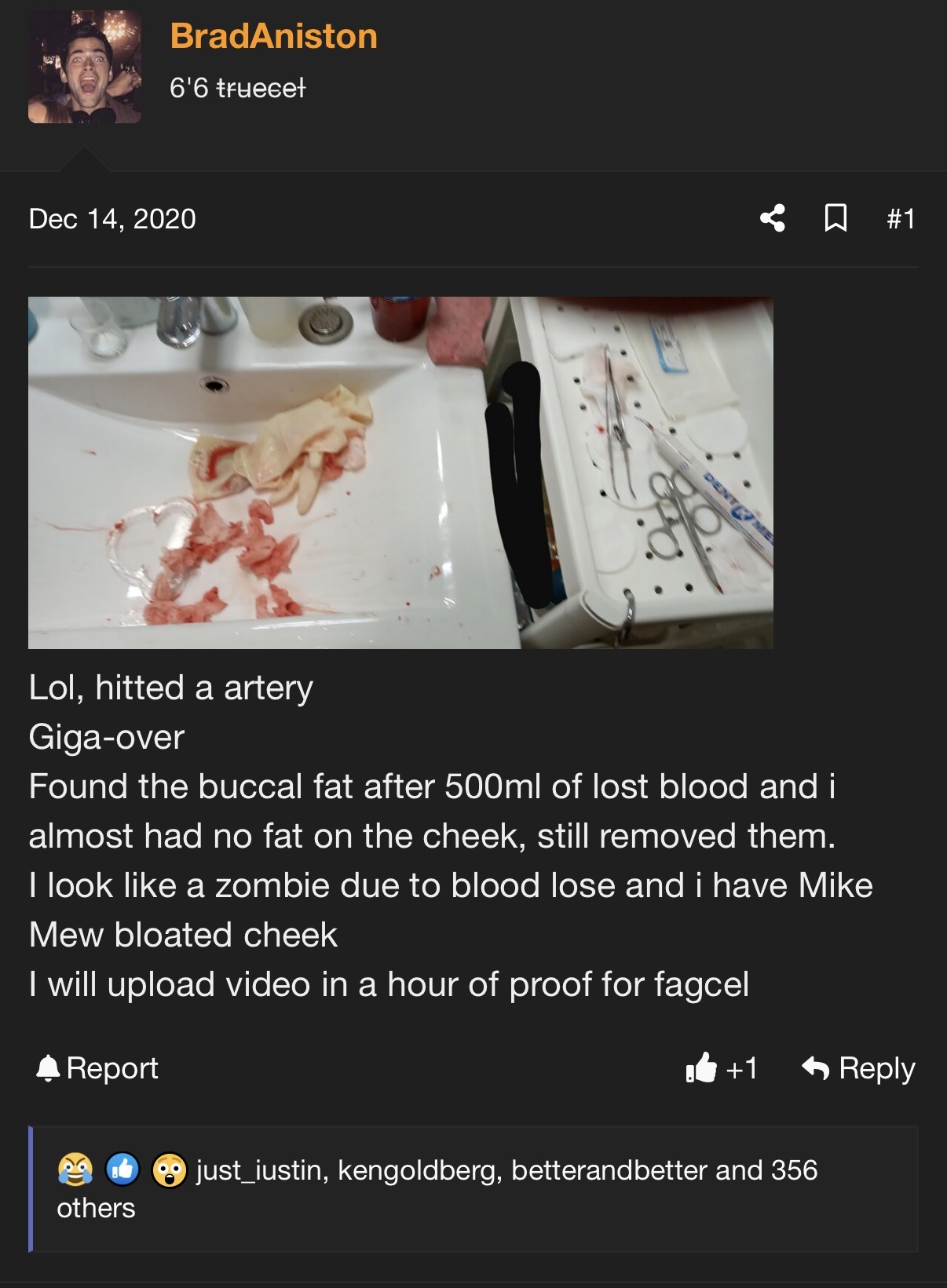Image resolution: width=947 pixels, height=1288 pixels.
Task: Click the blue thumbs-up reaction emoji
Action: pos(122,1169)
